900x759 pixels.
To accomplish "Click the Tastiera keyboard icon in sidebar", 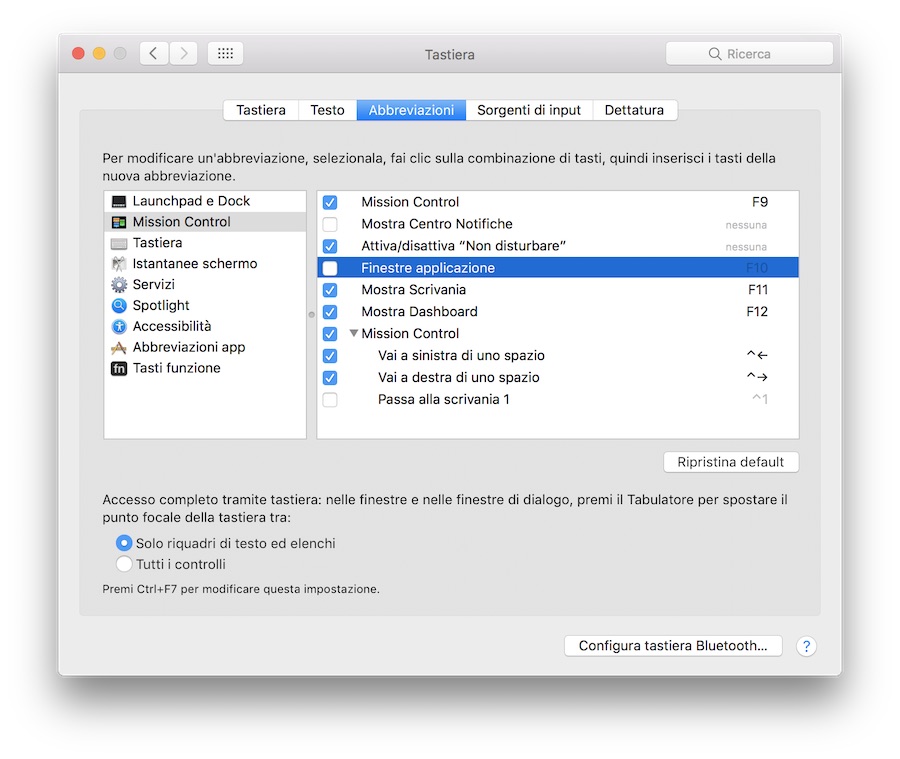I will tap(119, 243).
